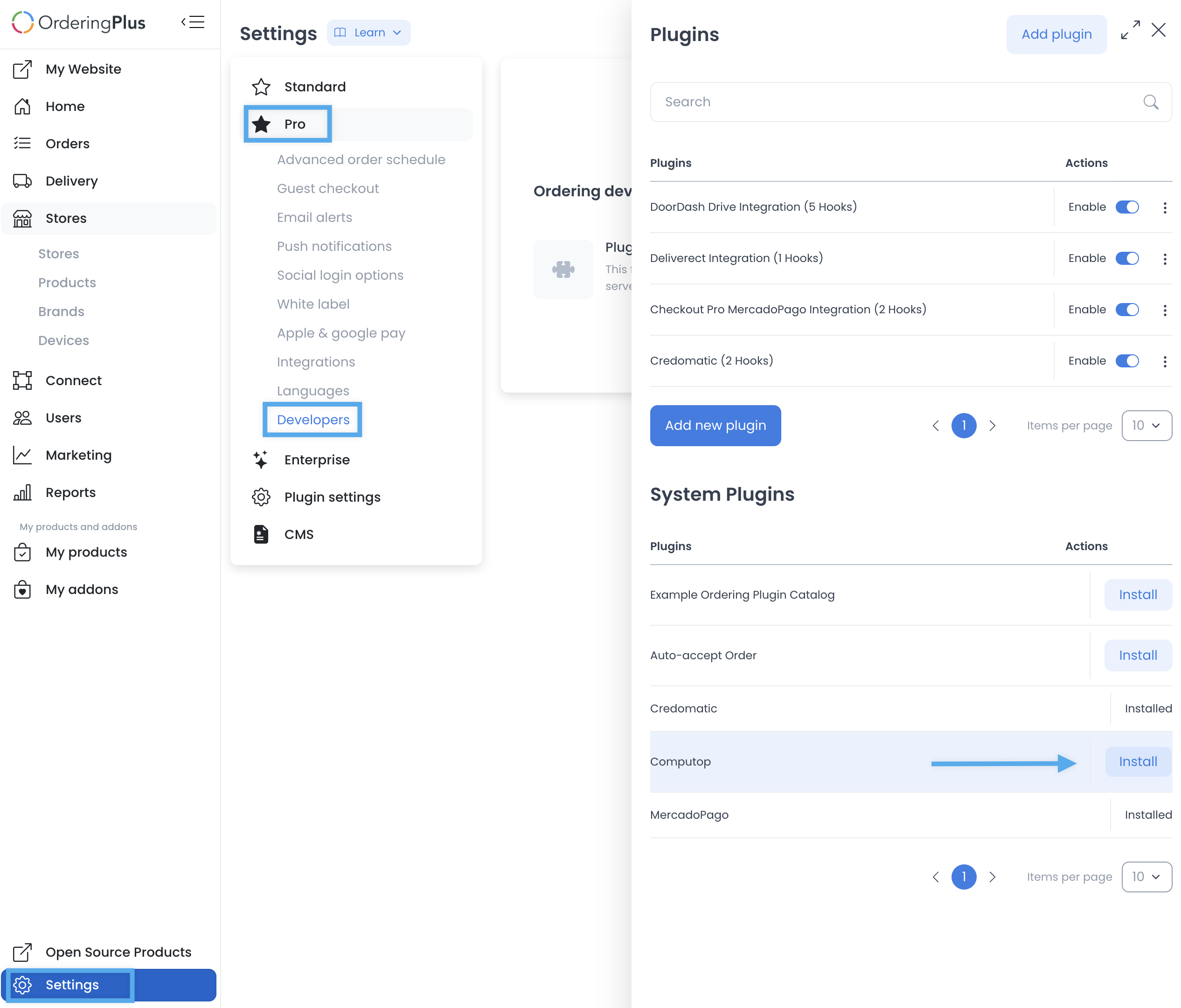
Task: Open Deliverect Integration more options menu
Action: point(1165,259)
